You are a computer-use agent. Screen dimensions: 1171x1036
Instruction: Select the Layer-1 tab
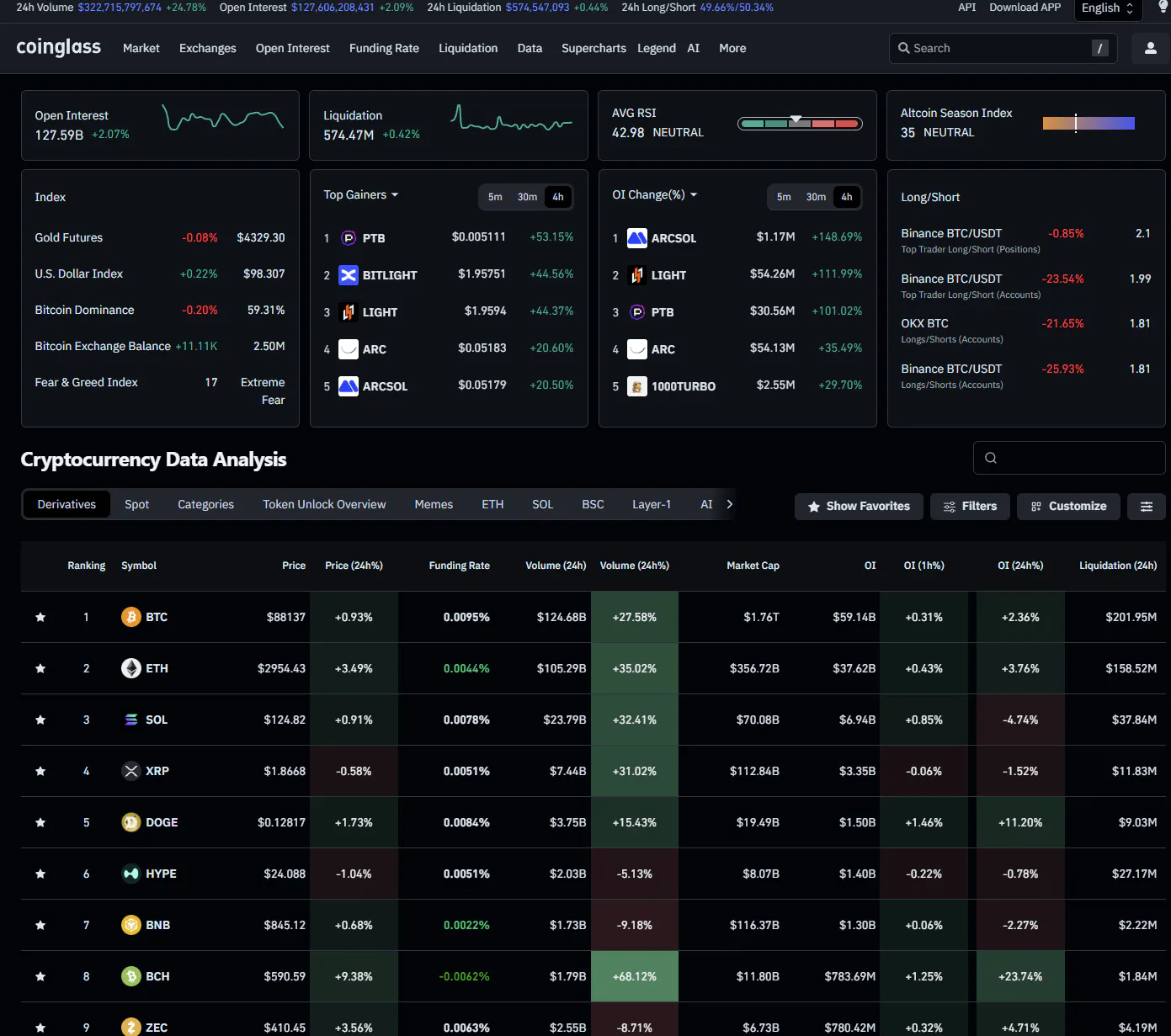(x=652, y=504)
